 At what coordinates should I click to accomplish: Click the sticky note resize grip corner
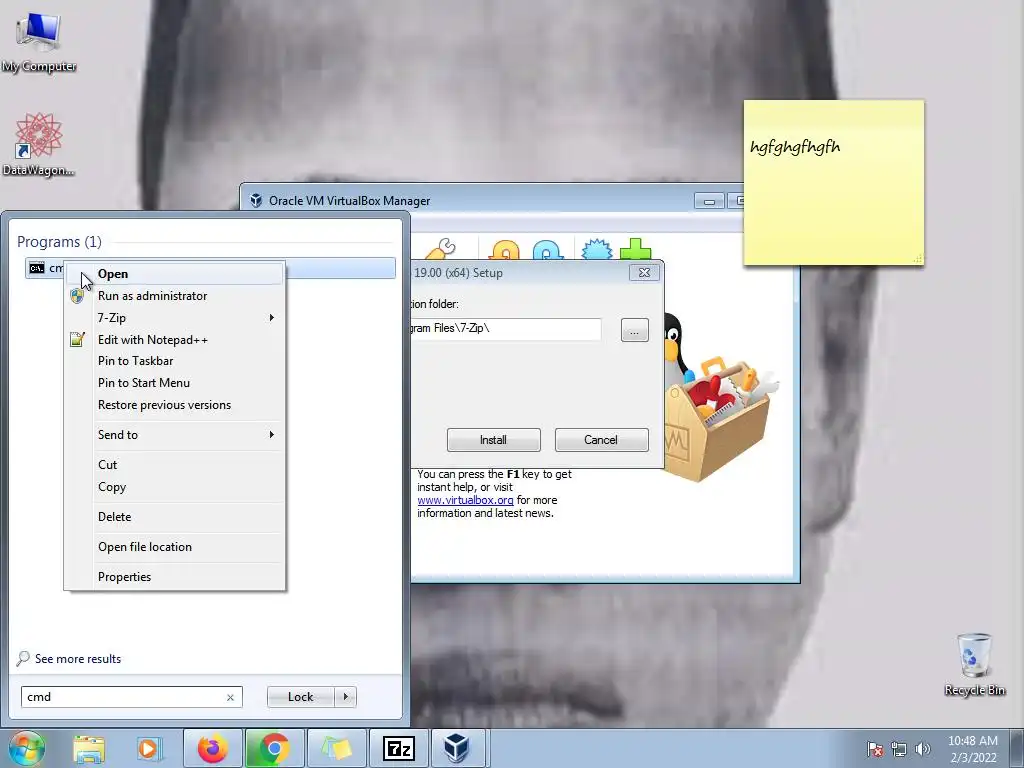point(918,259)
